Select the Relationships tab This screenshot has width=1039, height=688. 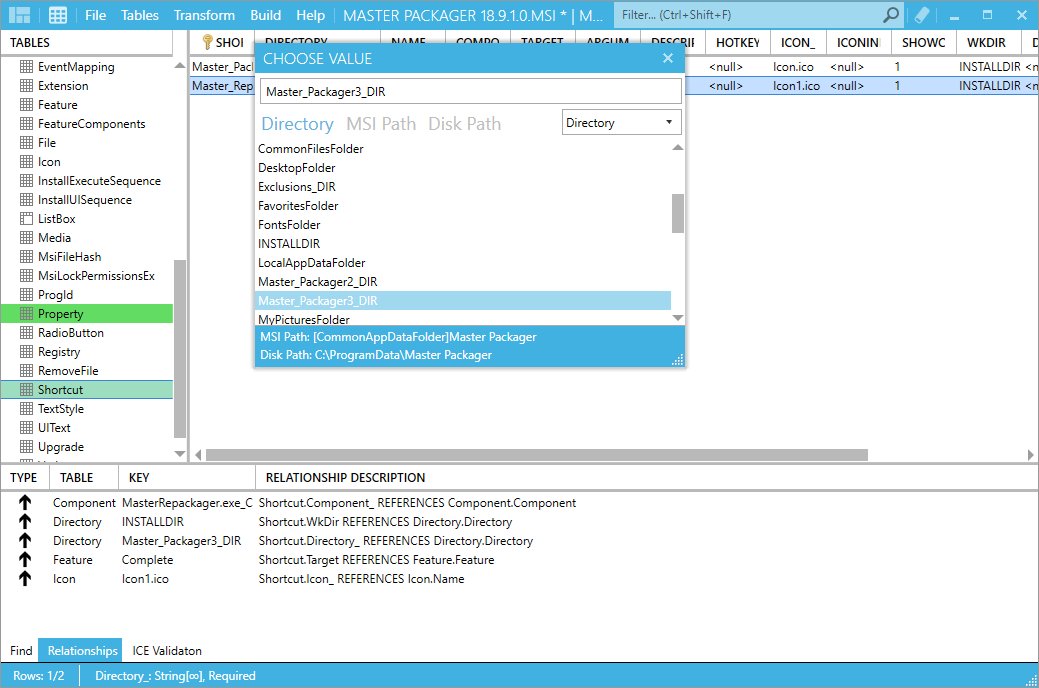click(x=82, y=650)
